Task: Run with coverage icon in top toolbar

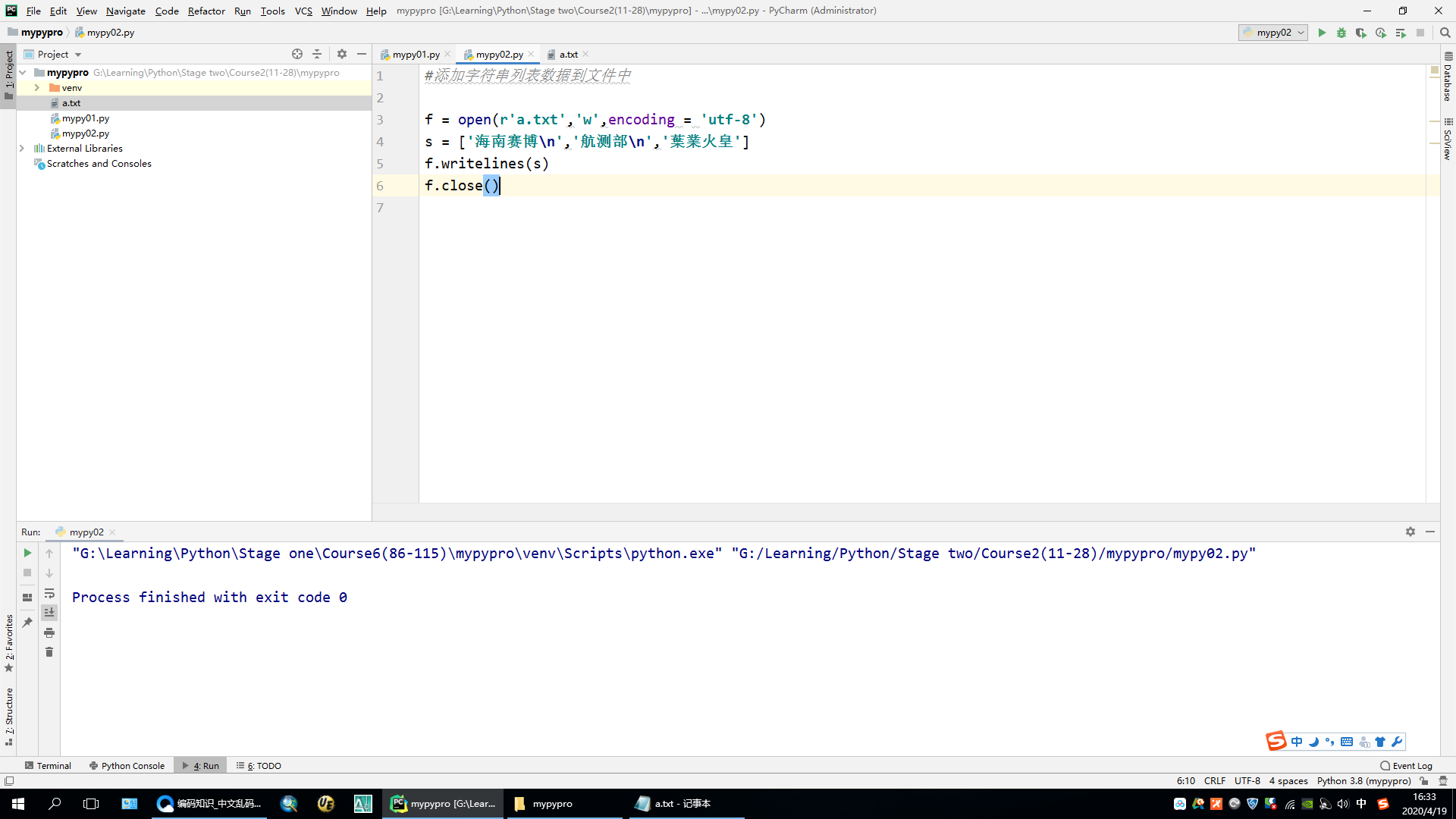Action: pos(1361,33)
